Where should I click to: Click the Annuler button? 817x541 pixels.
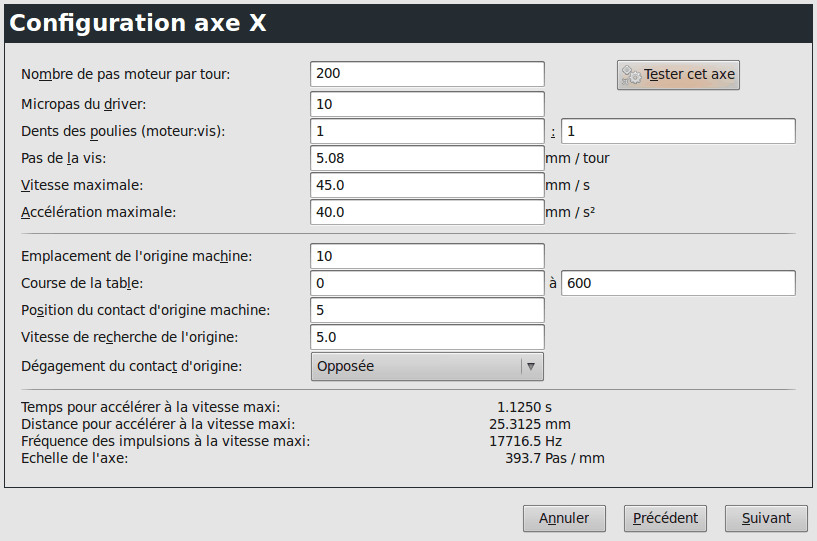[564, 519]
